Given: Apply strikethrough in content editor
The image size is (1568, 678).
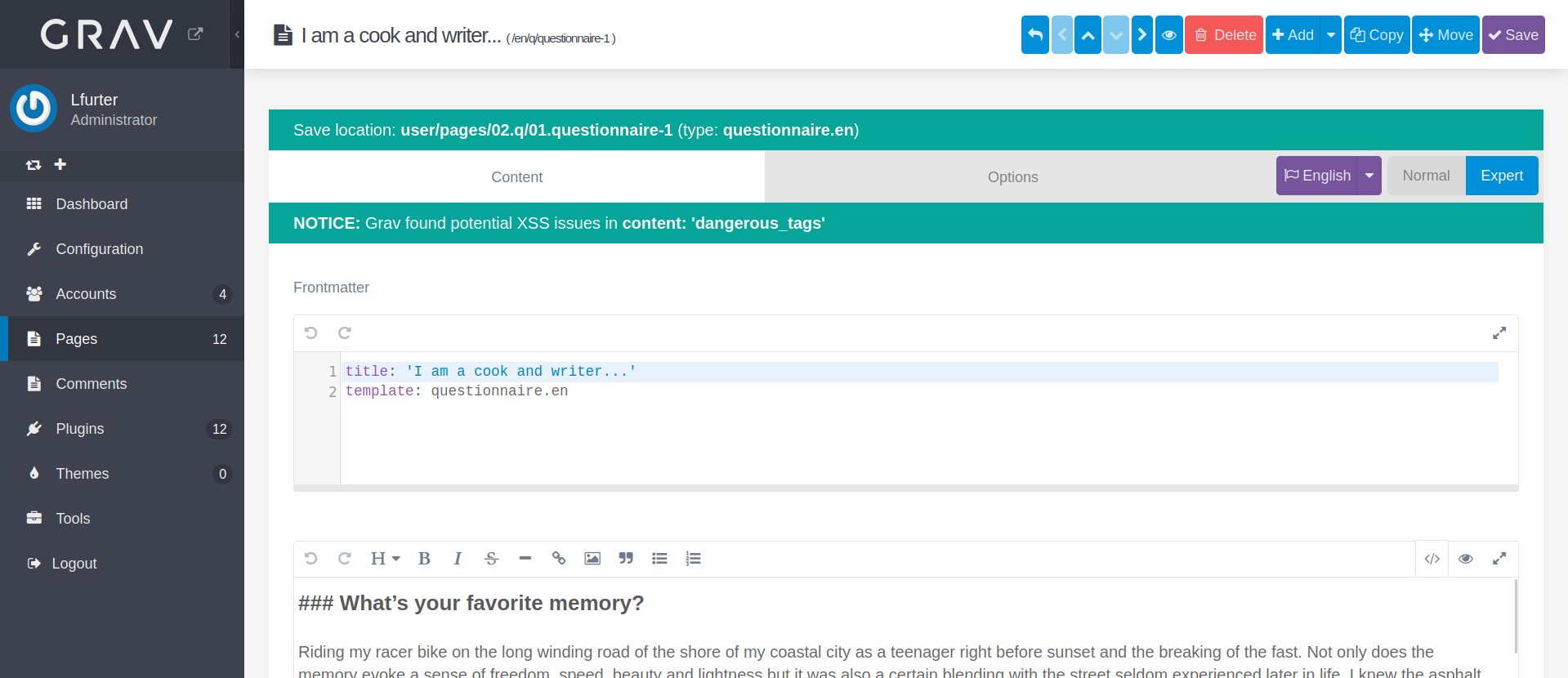Looking at the screenshot, I should [491, 559].
